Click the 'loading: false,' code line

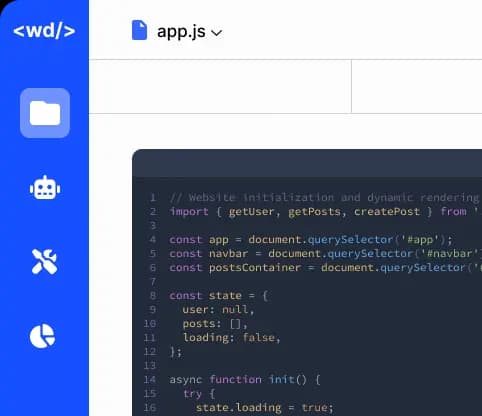point(232,338)
